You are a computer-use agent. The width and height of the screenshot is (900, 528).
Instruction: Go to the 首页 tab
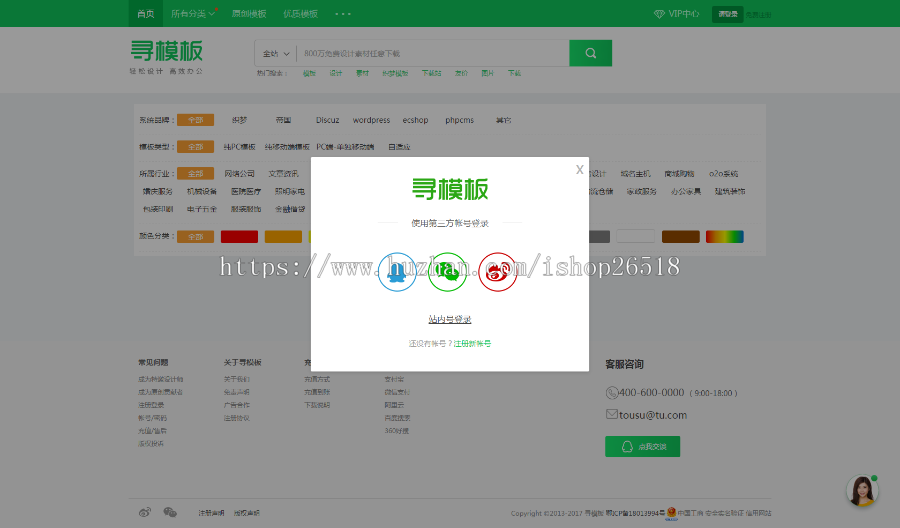[146, 14]
